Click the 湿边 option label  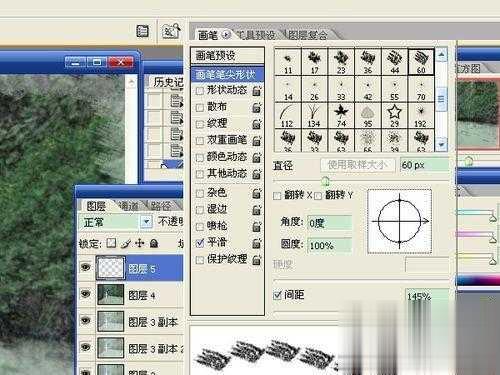(217, 209)
